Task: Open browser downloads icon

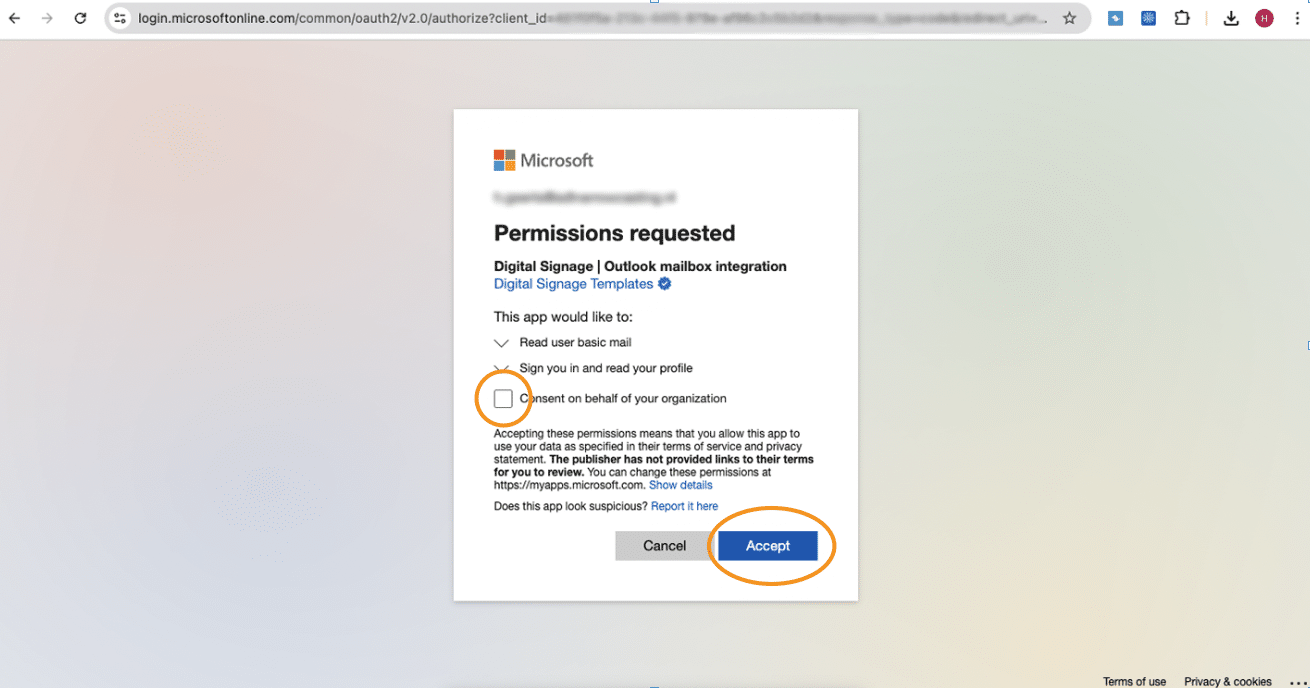Action: (x=1232, y=18)
